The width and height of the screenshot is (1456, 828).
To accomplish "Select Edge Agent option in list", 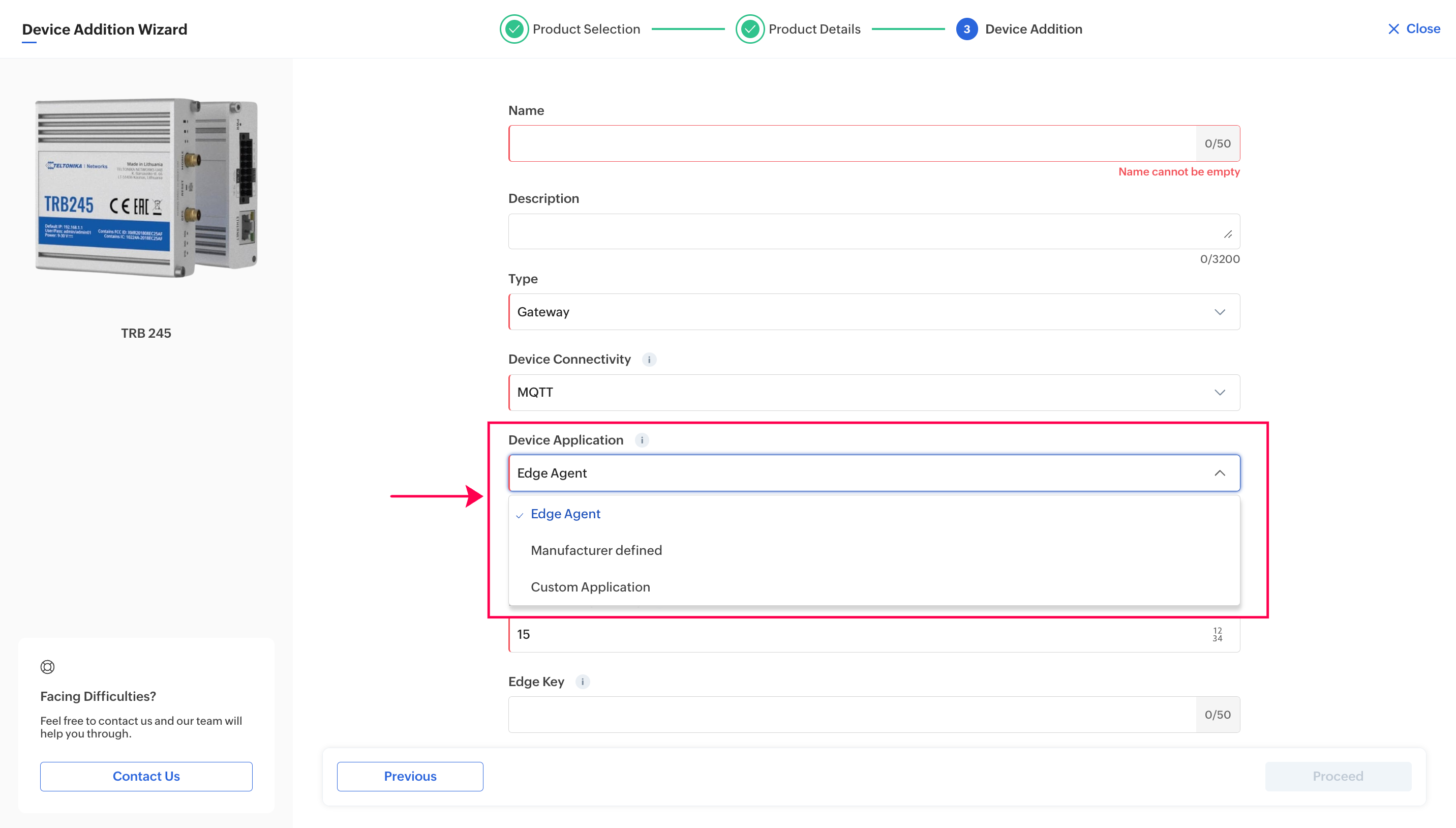I will 565,514.
